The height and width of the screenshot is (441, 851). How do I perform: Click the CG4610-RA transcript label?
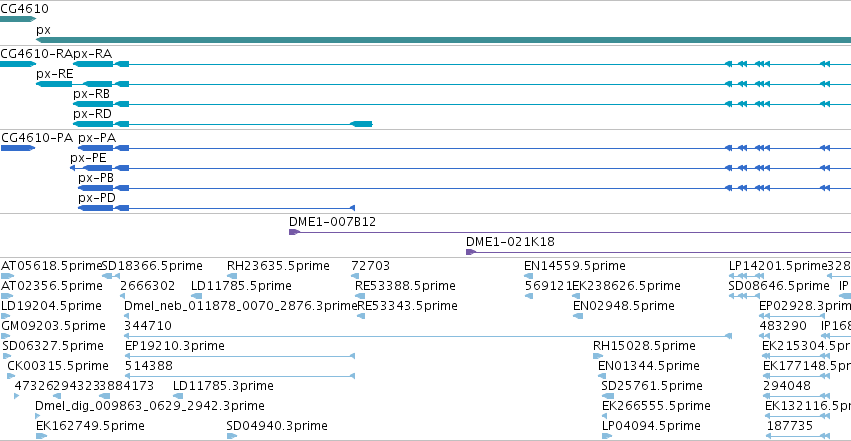(x=36, y=54)
